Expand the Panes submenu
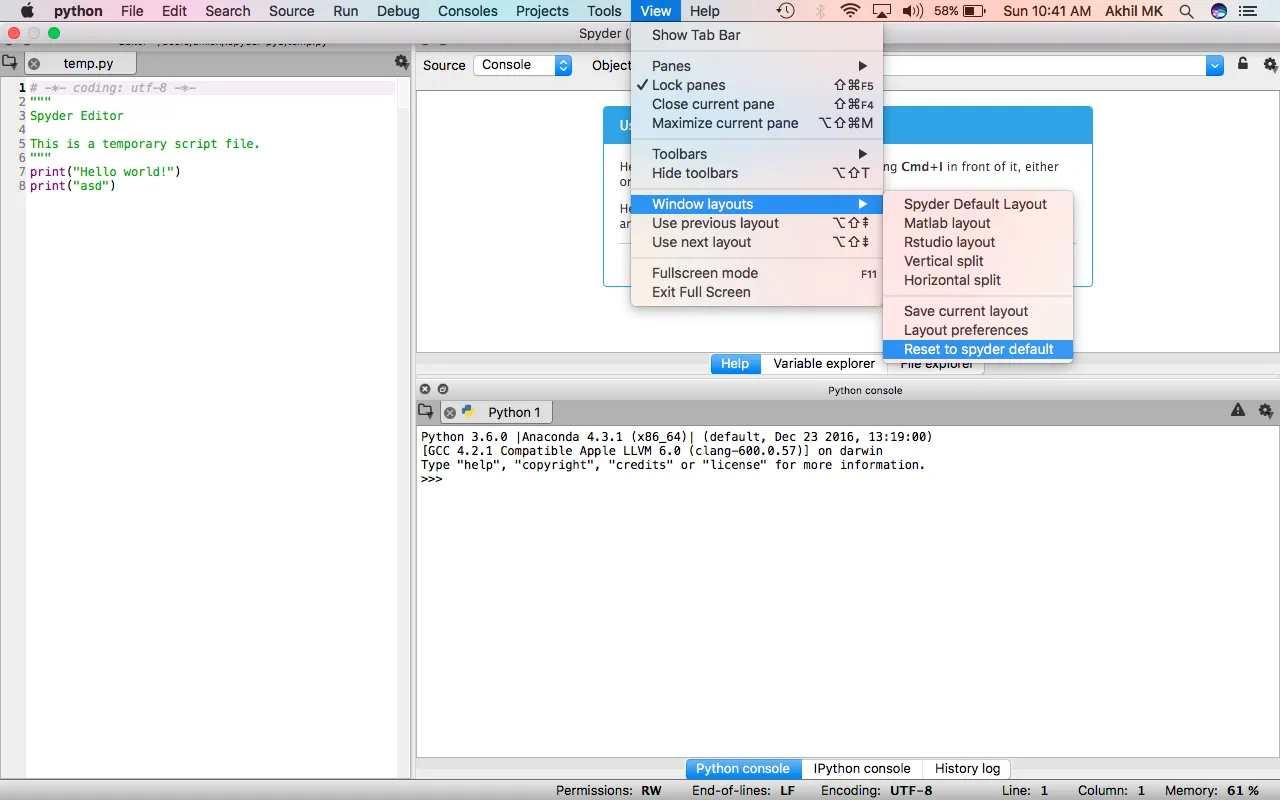The image size is (1280, 800). (757, 66)
